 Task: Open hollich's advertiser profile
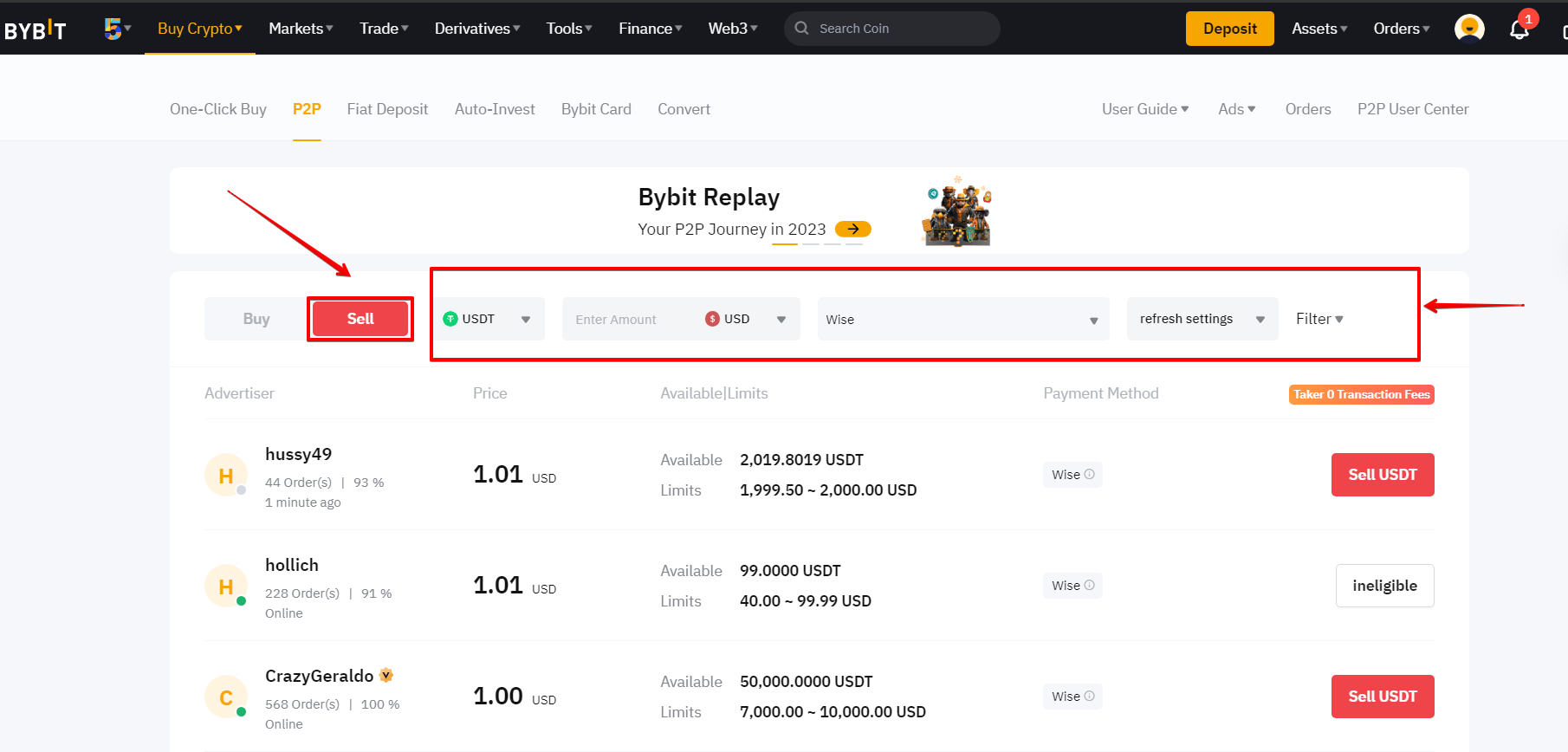(x=292, y=565)
